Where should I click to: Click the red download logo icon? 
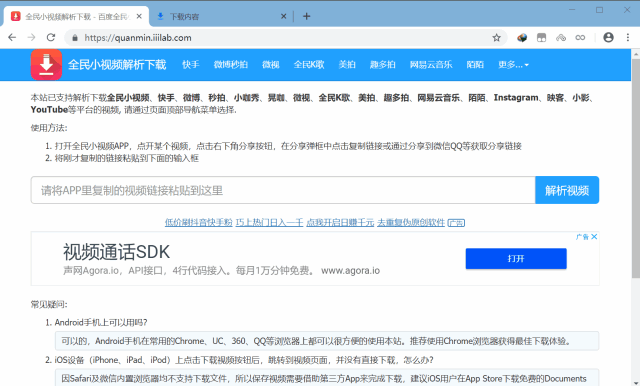pos(46,64)
